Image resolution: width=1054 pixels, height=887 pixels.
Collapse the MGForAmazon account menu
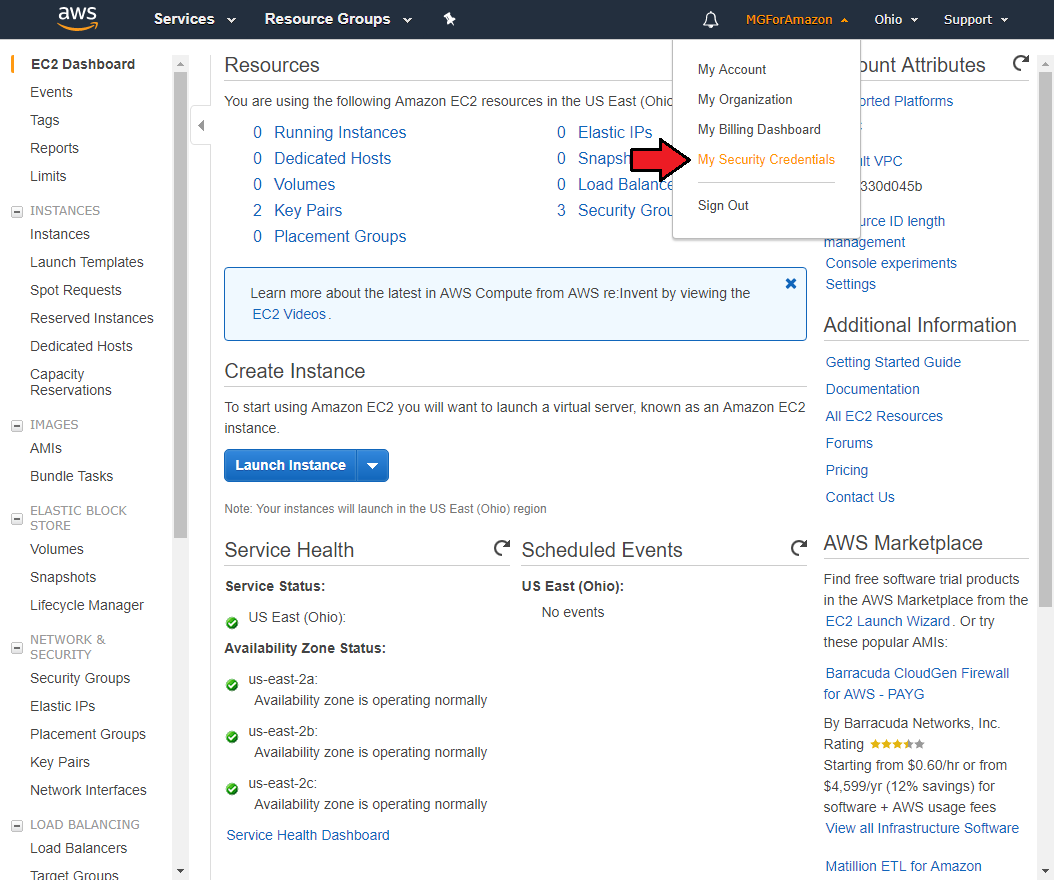[797, 19]
